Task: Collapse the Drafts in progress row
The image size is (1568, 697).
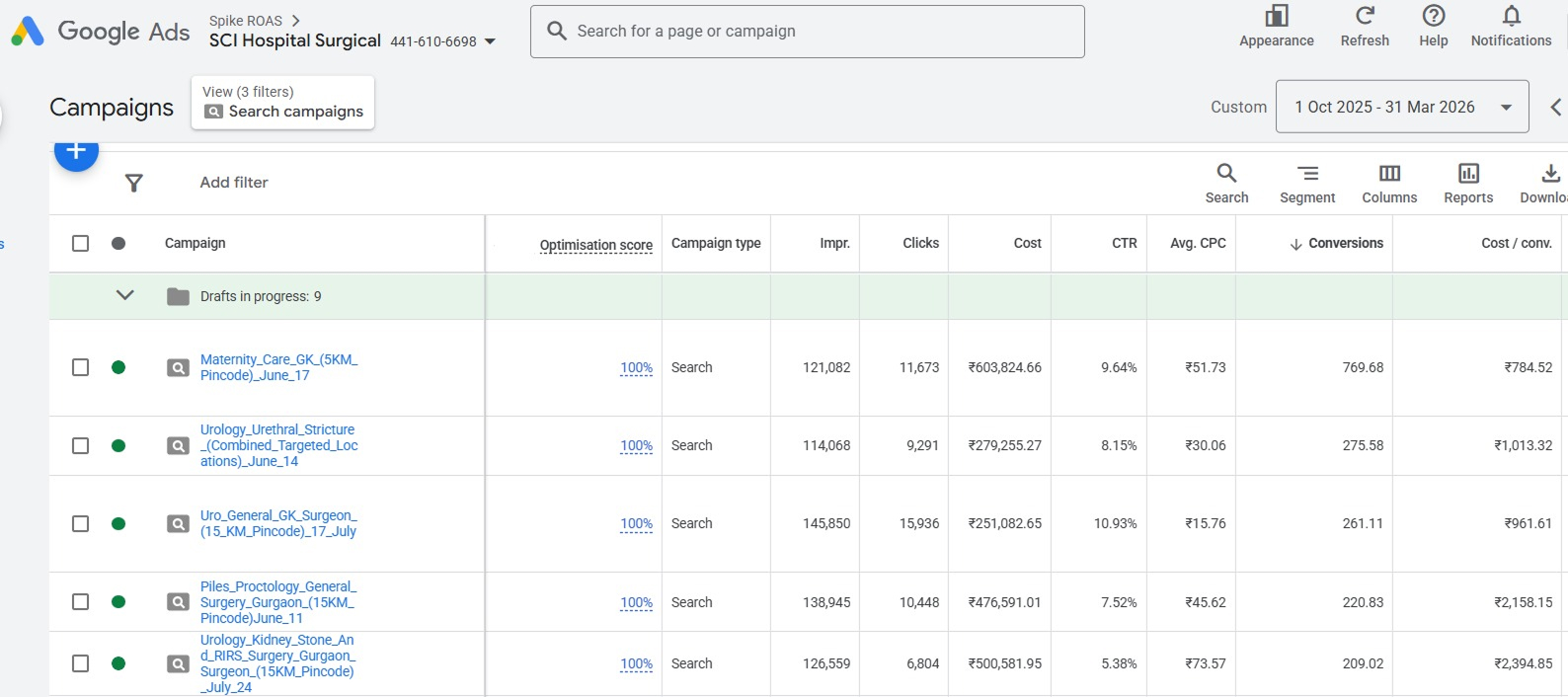Action: (124, 295)
